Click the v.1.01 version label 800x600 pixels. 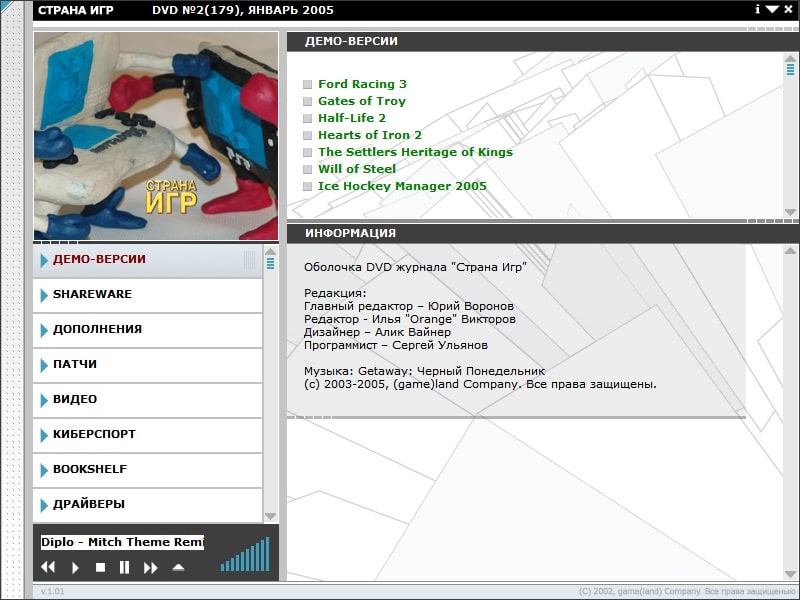53,591
